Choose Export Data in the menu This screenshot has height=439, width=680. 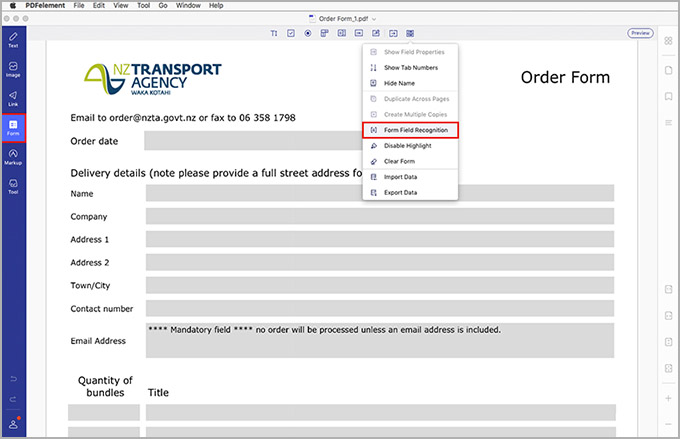coord(410,193)
